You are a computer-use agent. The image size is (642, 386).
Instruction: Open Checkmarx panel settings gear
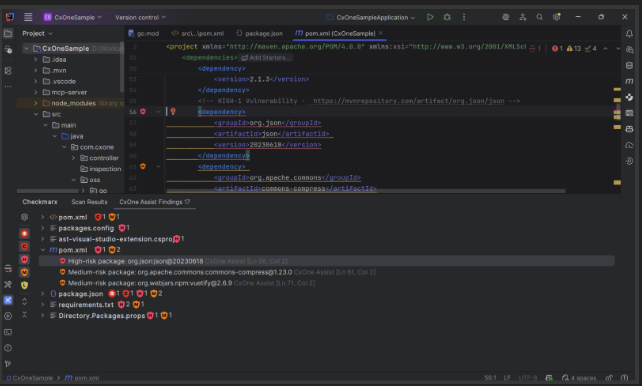tap(25, 217)
